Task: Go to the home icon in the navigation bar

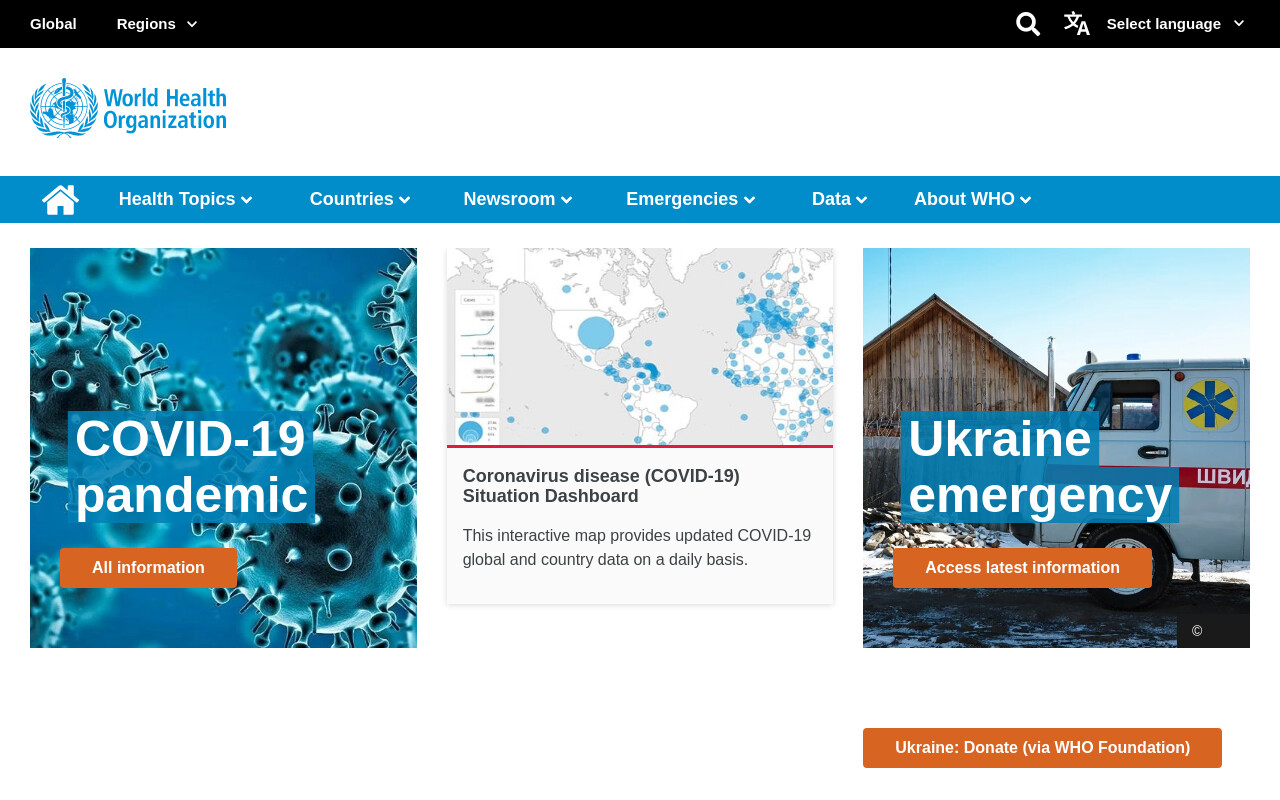Action: tap(60, 199)
